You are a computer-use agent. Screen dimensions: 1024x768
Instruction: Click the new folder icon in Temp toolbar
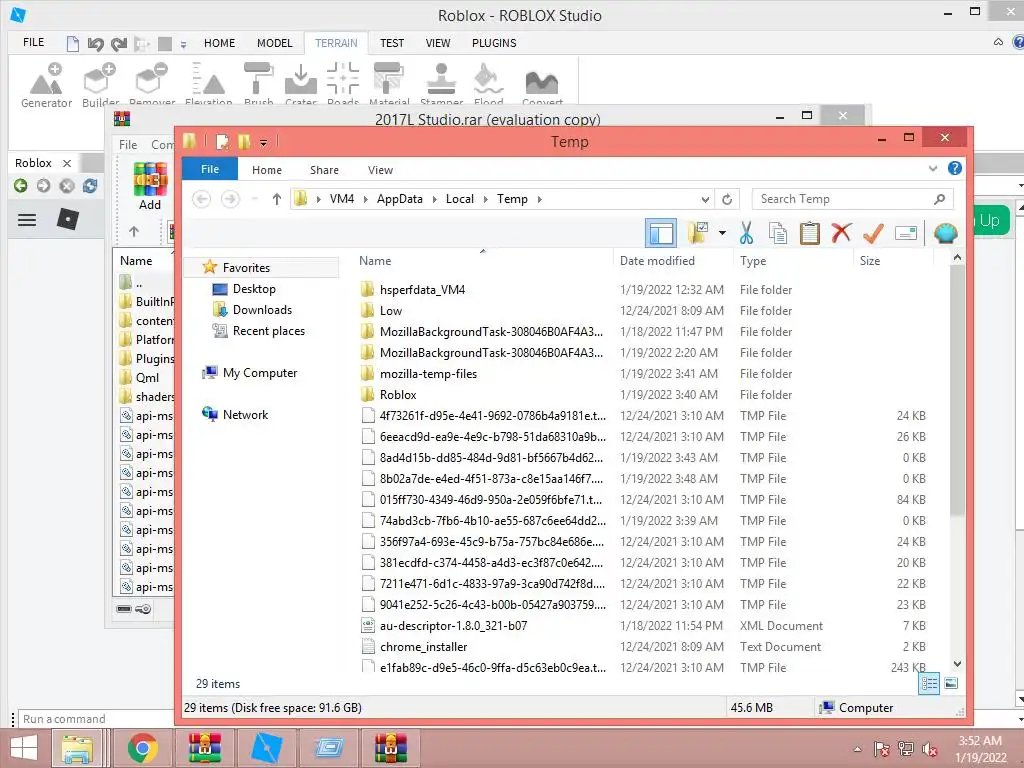(698, 232)
